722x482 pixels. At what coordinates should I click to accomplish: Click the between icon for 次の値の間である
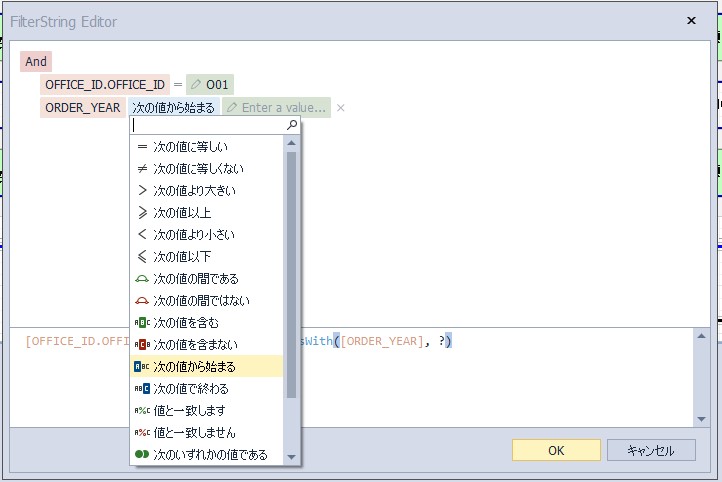(142, 279)
